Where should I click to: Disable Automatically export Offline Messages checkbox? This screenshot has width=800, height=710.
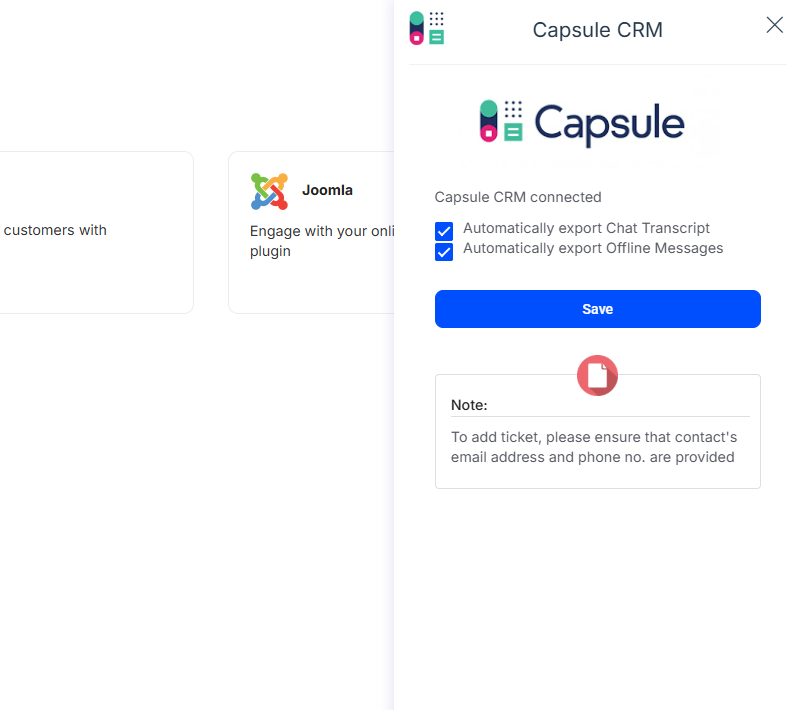[x=444, y=252]
